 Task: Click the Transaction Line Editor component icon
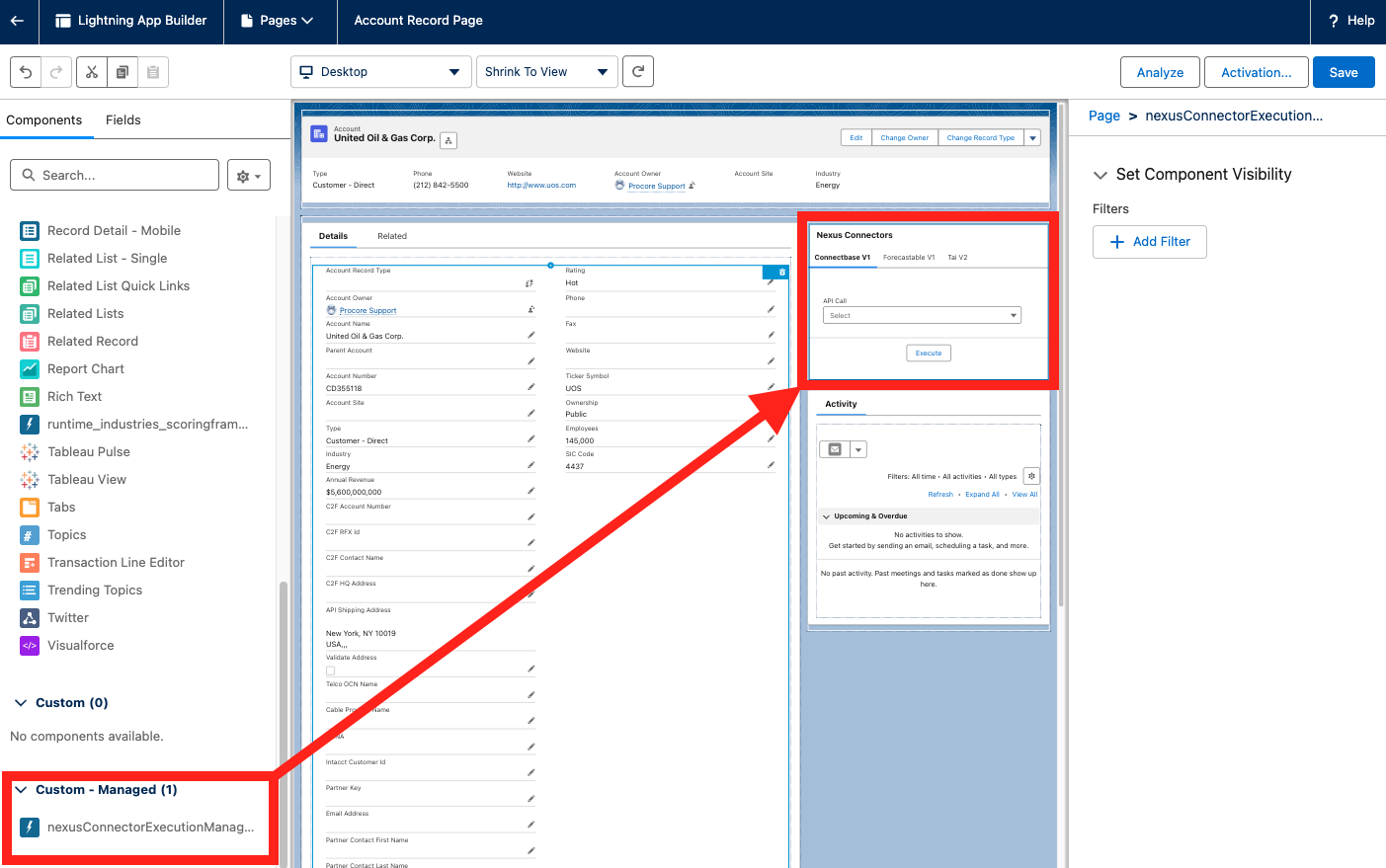pyautogui.click(x=30, y=562)
